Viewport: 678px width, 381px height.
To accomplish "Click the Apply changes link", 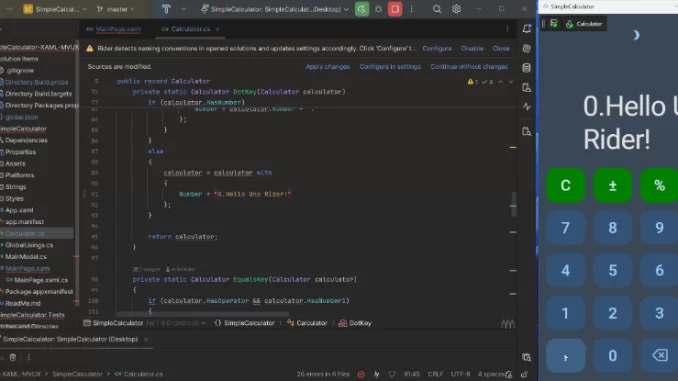I will point(327,67).
